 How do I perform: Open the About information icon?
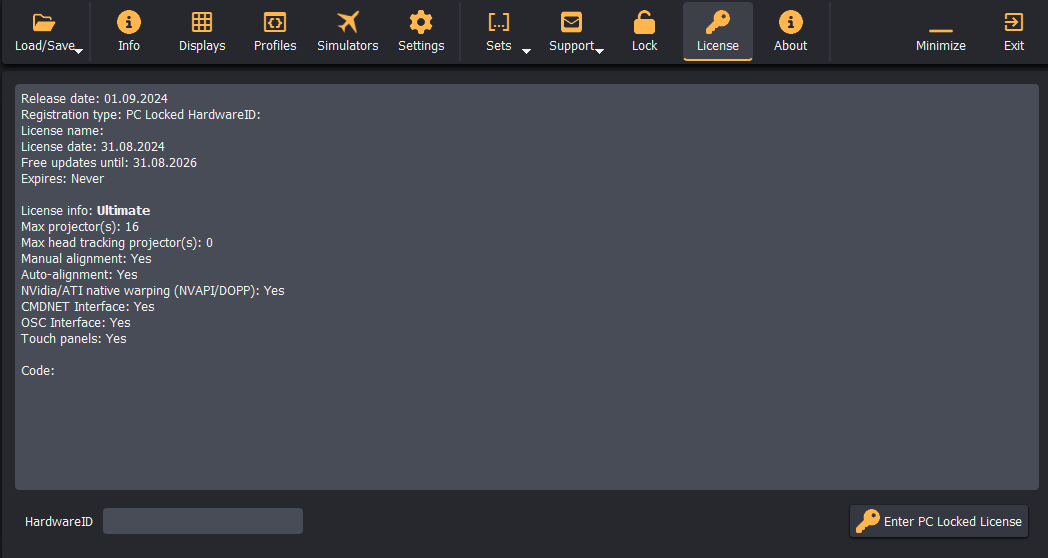point(791,22)
